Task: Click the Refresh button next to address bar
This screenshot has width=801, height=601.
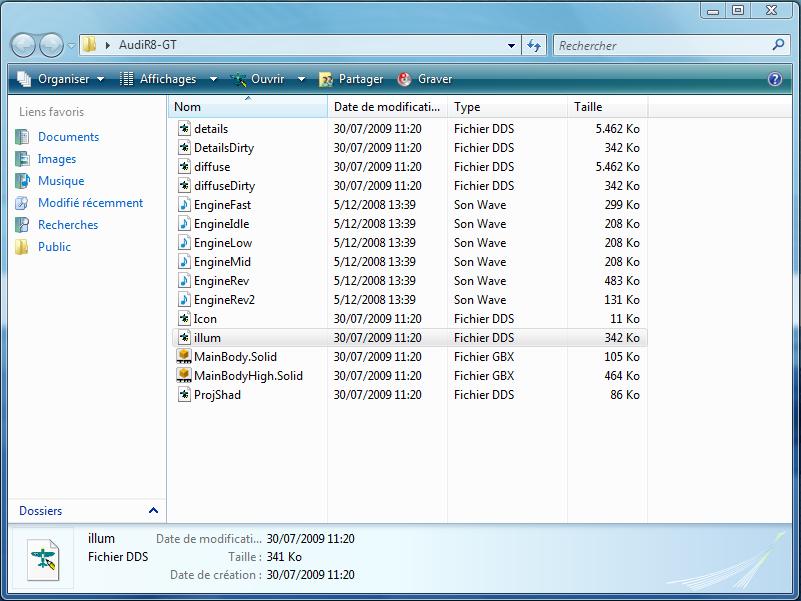Action: click(x=534, y=45)
